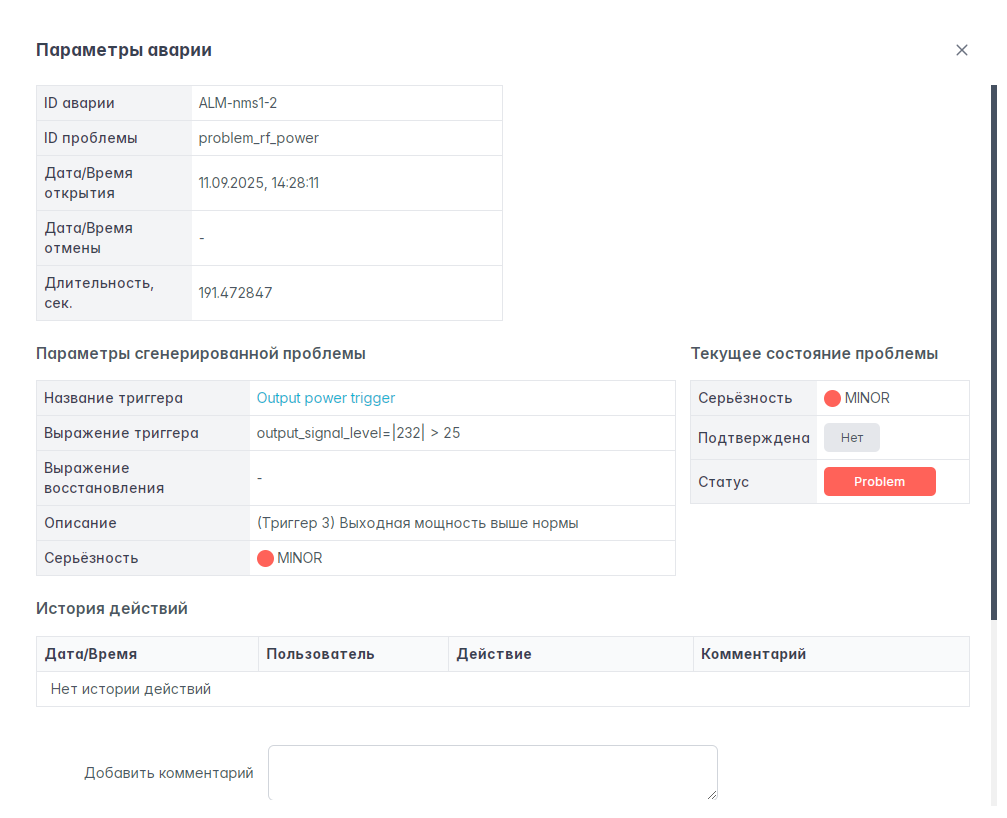Open the Output power trigger link
The image size is (1007, 818).
click(326, 398)
